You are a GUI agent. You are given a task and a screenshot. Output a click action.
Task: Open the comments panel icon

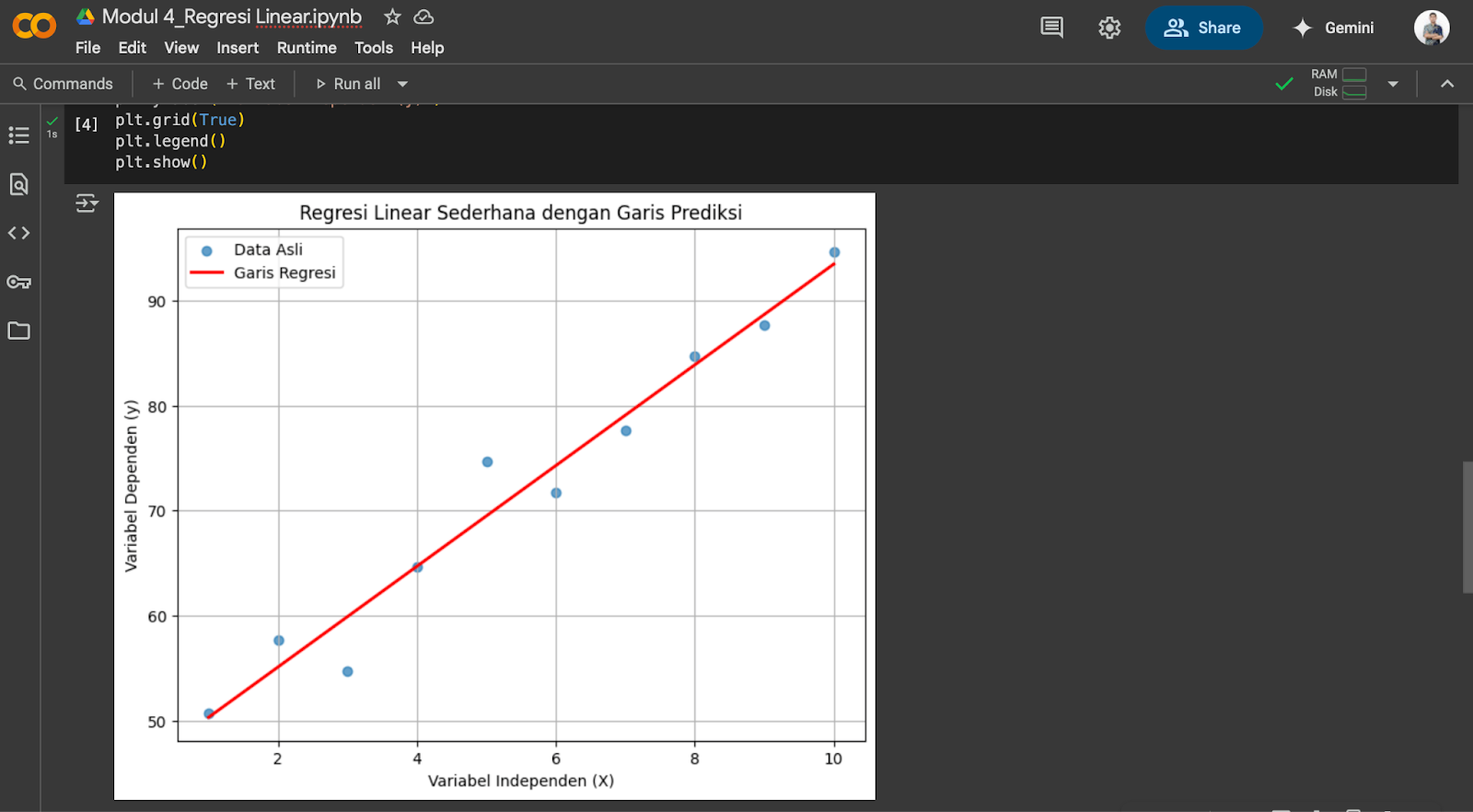[1051, 28]
